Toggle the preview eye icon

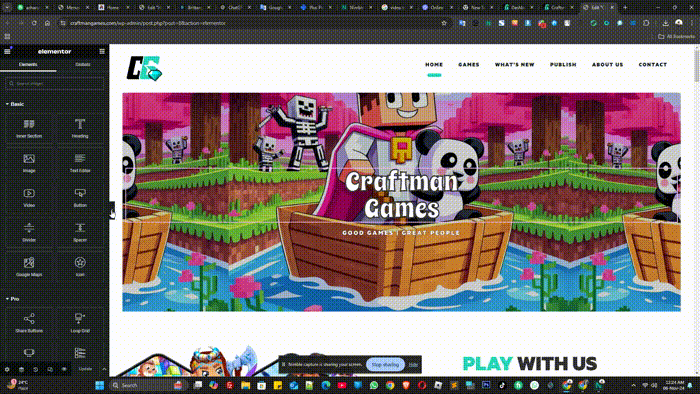coord(64,369)
